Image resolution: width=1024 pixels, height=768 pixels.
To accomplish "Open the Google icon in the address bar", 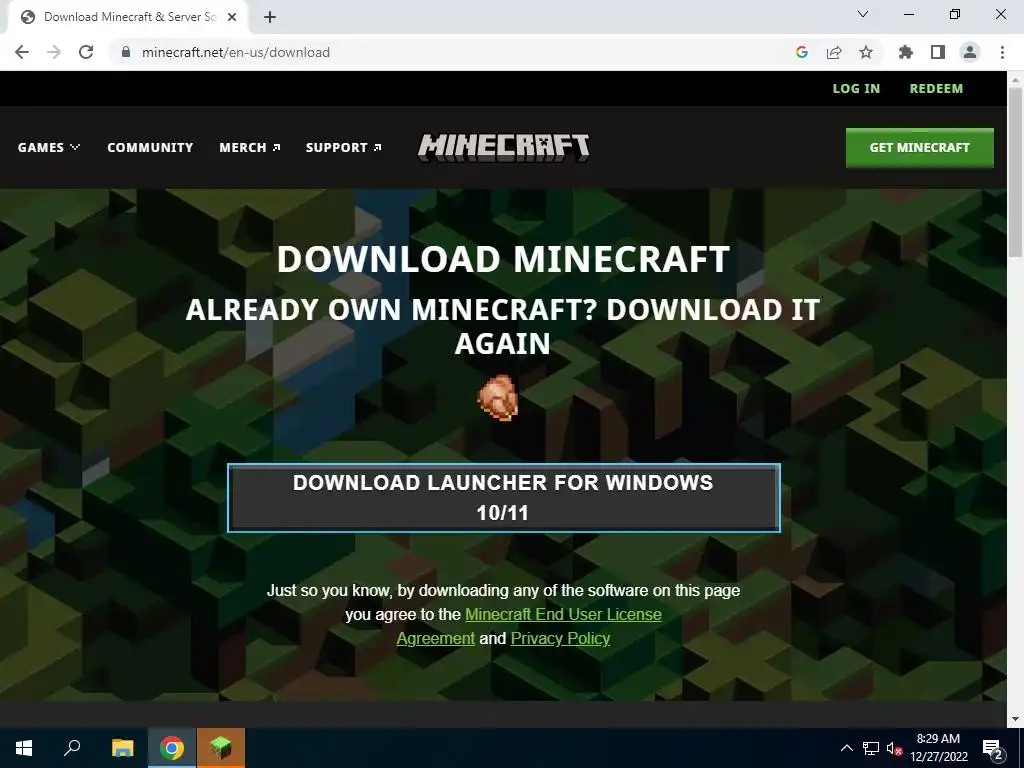I will click(x=802, y=52).
